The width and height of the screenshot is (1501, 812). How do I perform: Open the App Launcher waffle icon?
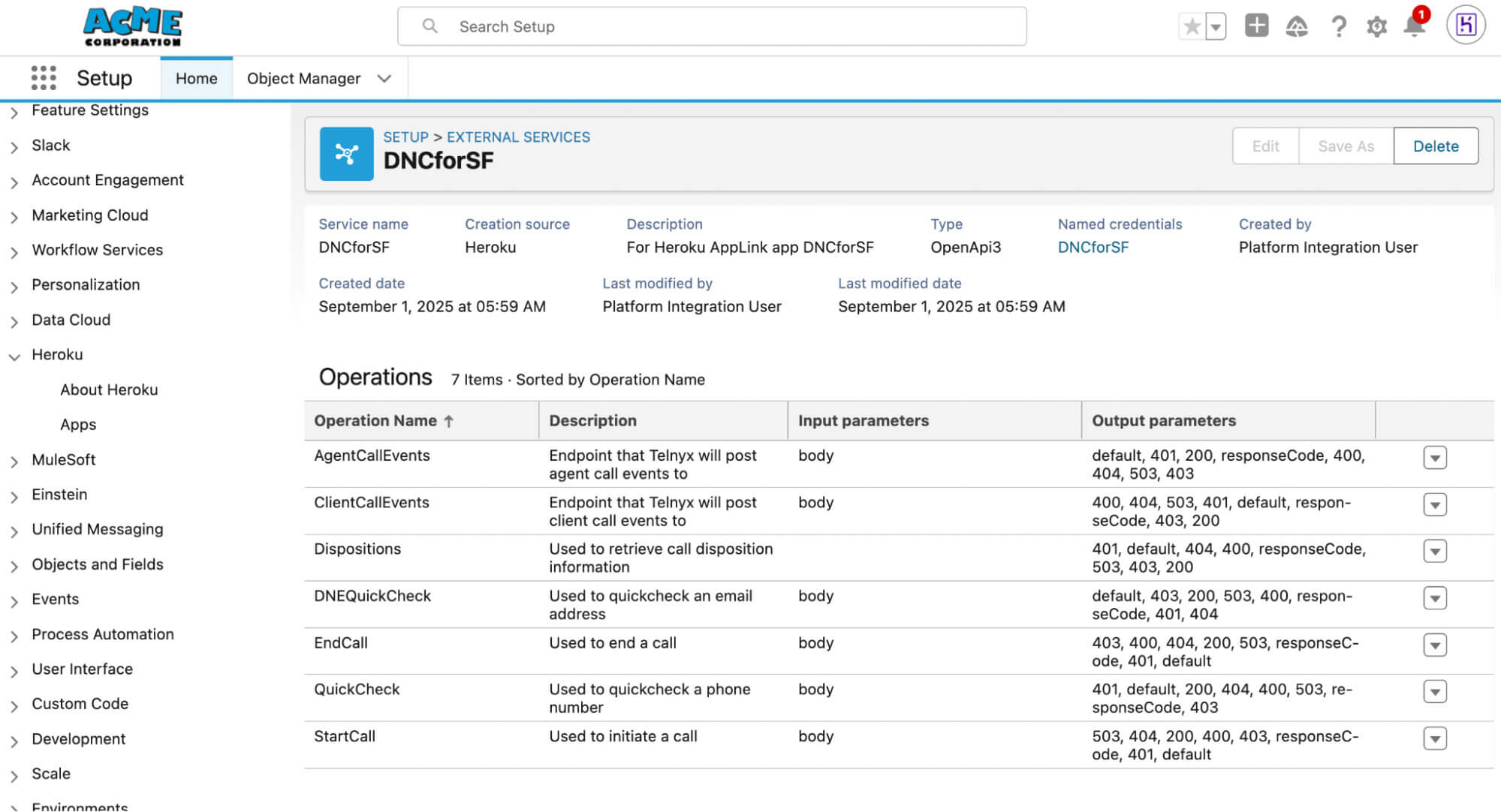[x=44, y=77]
